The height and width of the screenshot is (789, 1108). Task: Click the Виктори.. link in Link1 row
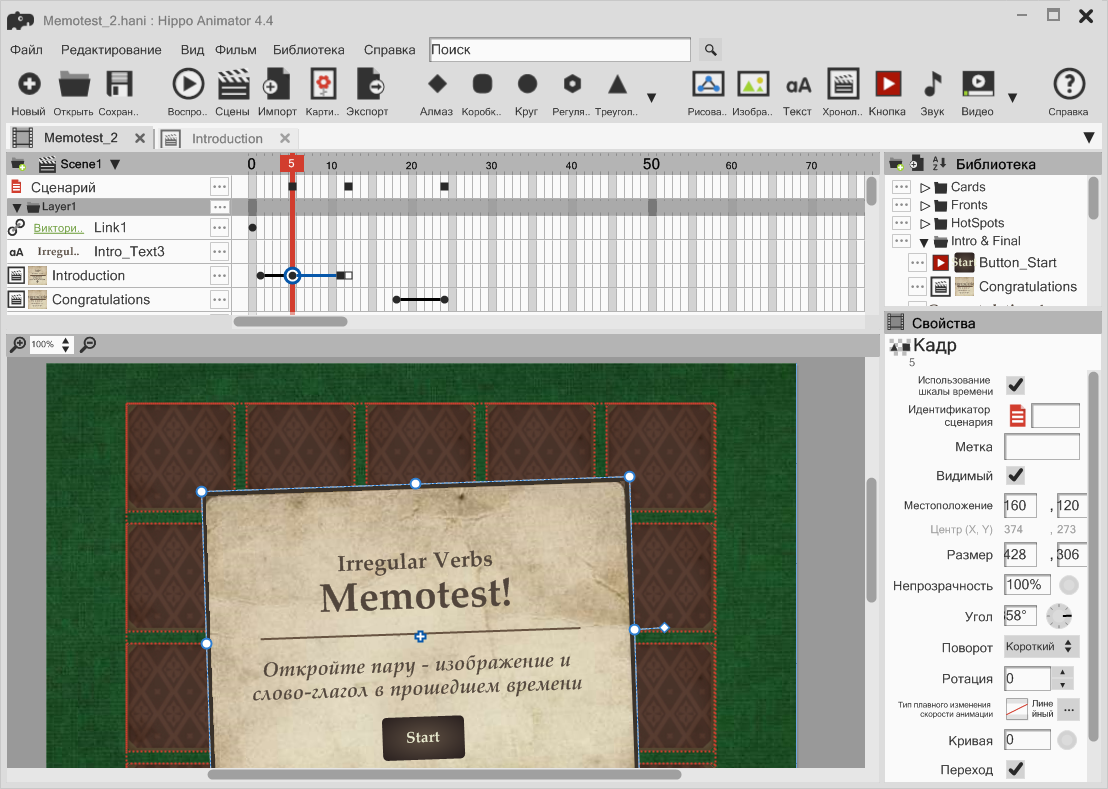(58, 227)
